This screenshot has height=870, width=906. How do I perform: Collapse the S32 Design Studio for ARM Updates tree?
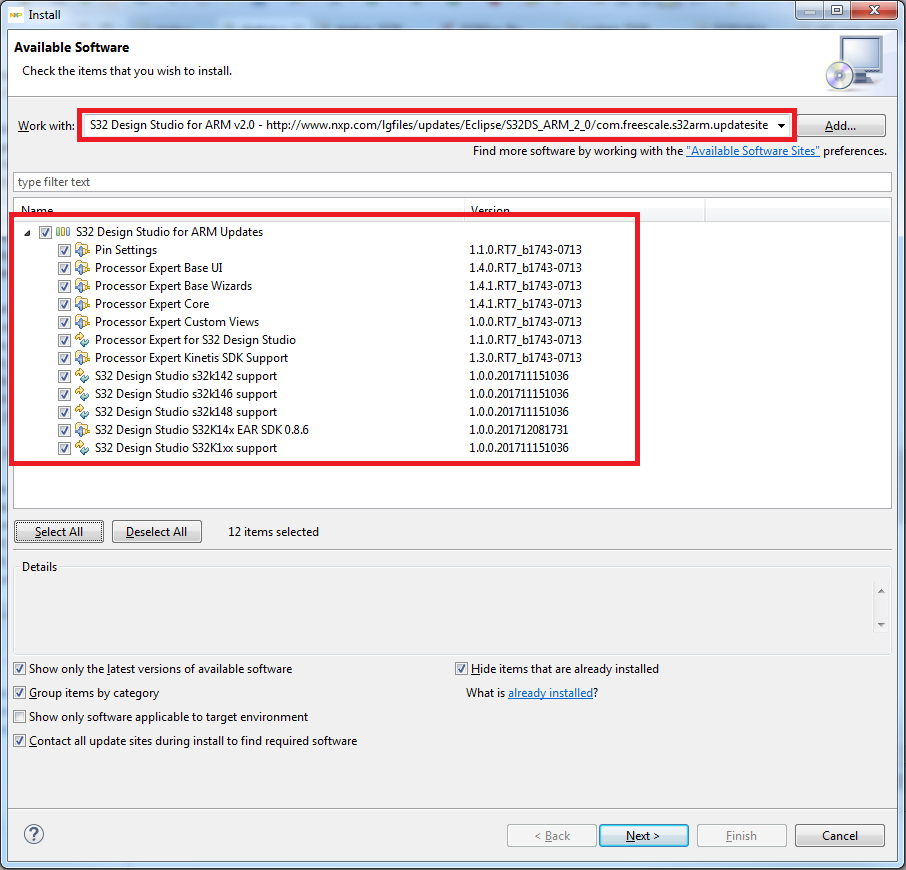(x=27, y=233)
